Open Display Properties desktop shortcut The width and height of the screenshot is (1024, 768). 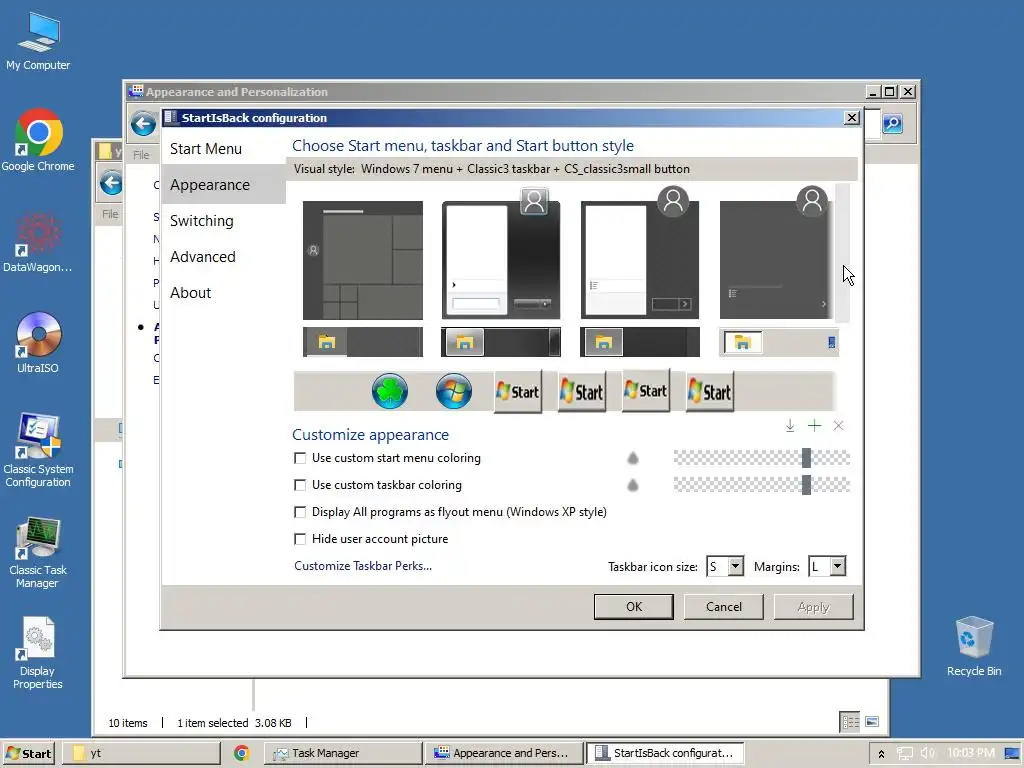click(x=38, y=653)
